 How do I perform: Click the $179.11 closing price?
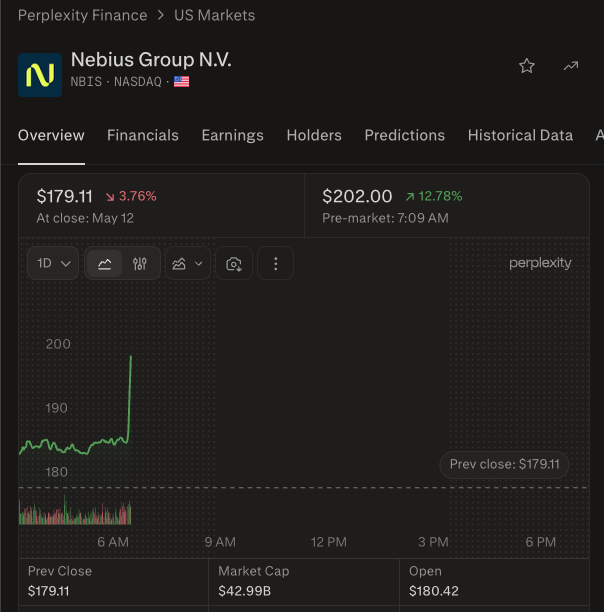[x=64, y=196]
